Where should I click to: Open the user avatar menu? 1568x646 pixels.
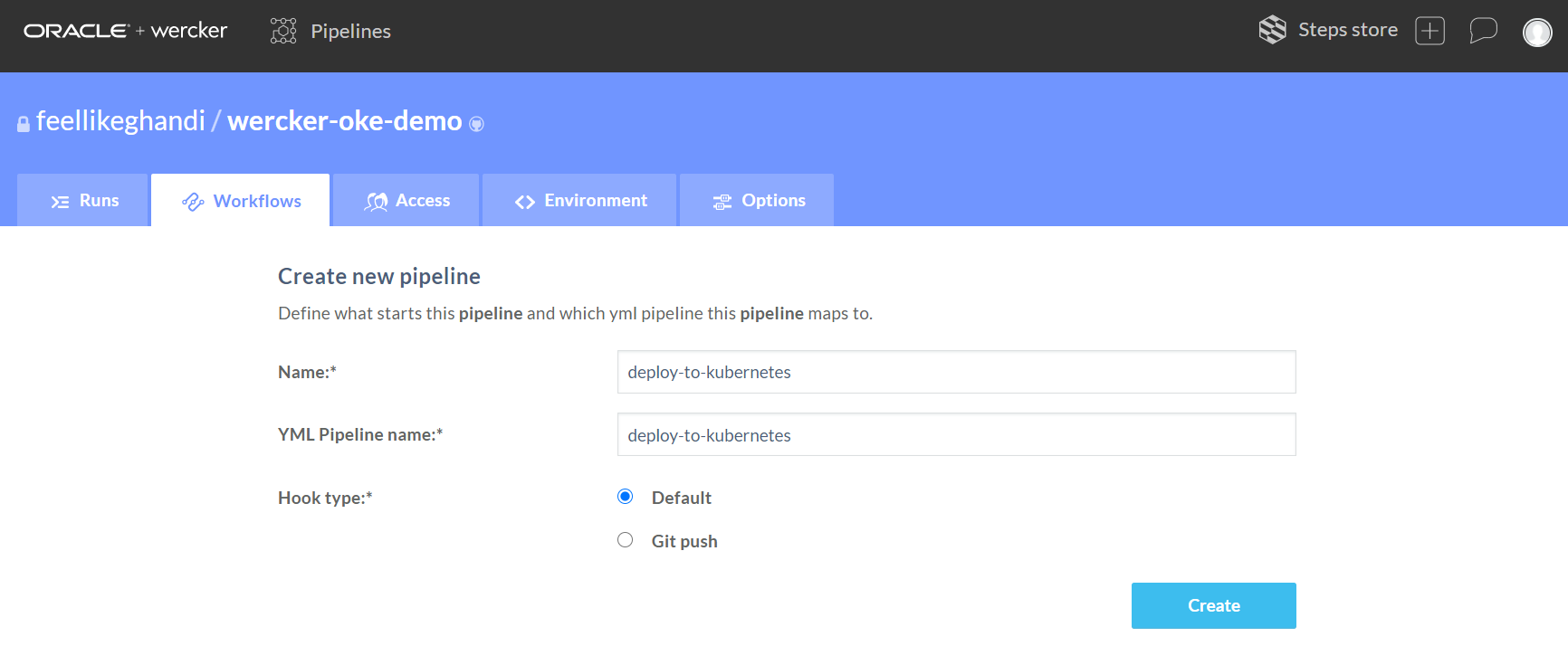[x=1537, y=32]
